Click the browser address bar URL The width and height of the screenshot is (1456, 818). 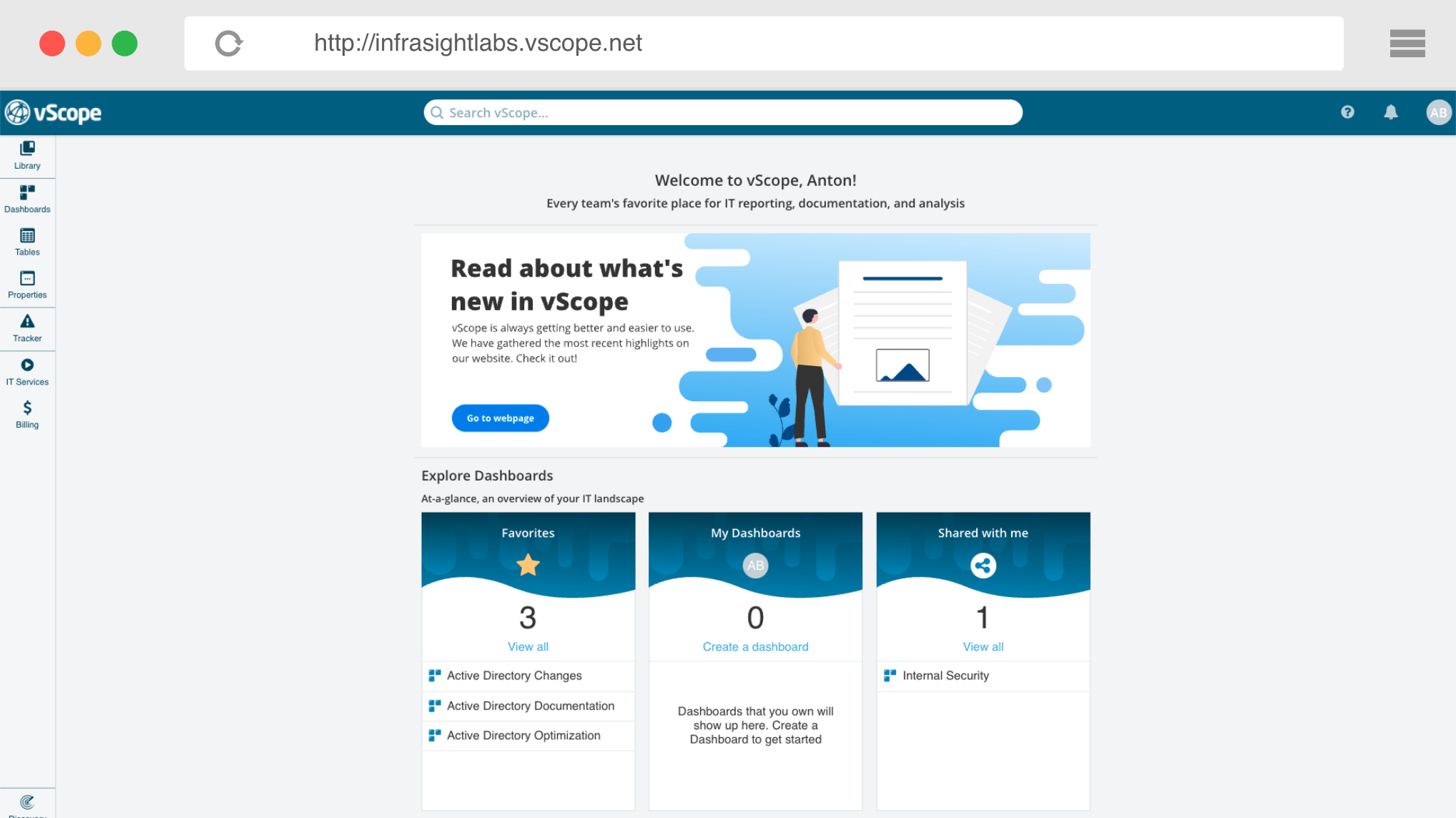[x=478, y=43]
